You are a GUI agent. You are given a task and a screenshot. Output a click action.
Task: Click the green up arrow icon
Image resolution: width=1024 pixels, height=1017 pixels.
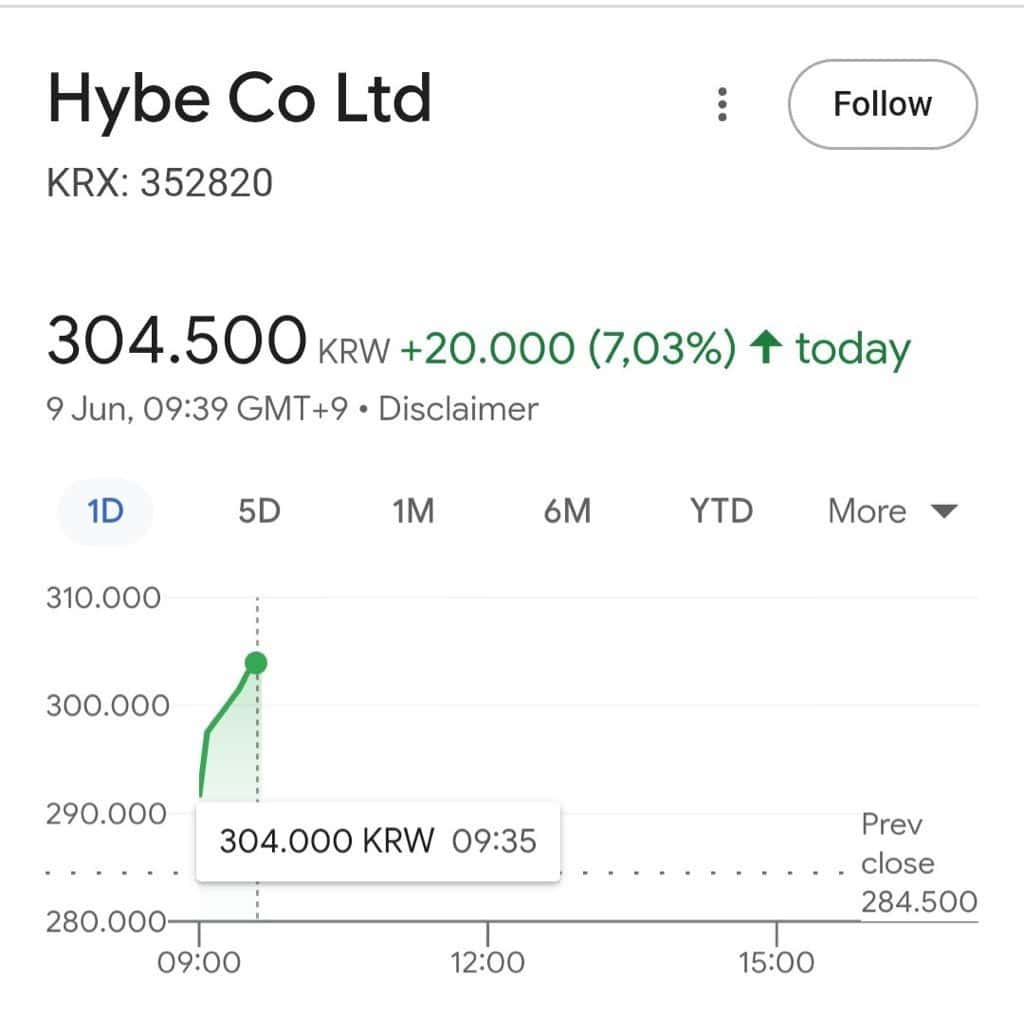tap(767, 349)
